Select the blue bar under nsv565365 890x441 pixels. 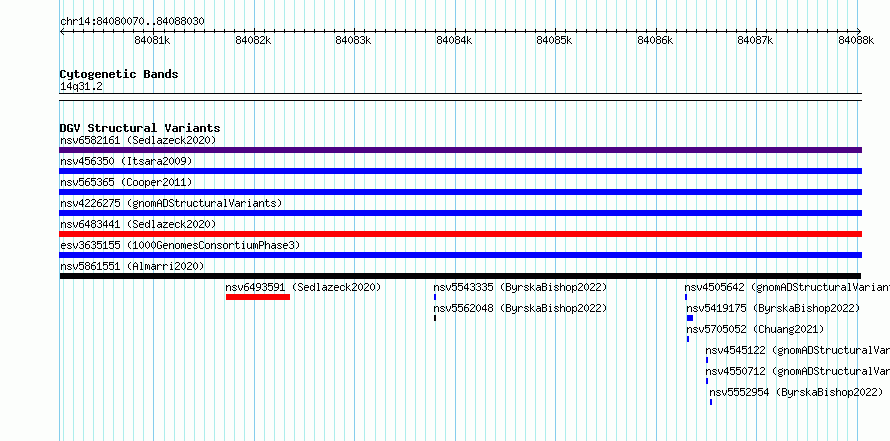tap(460, 192)
